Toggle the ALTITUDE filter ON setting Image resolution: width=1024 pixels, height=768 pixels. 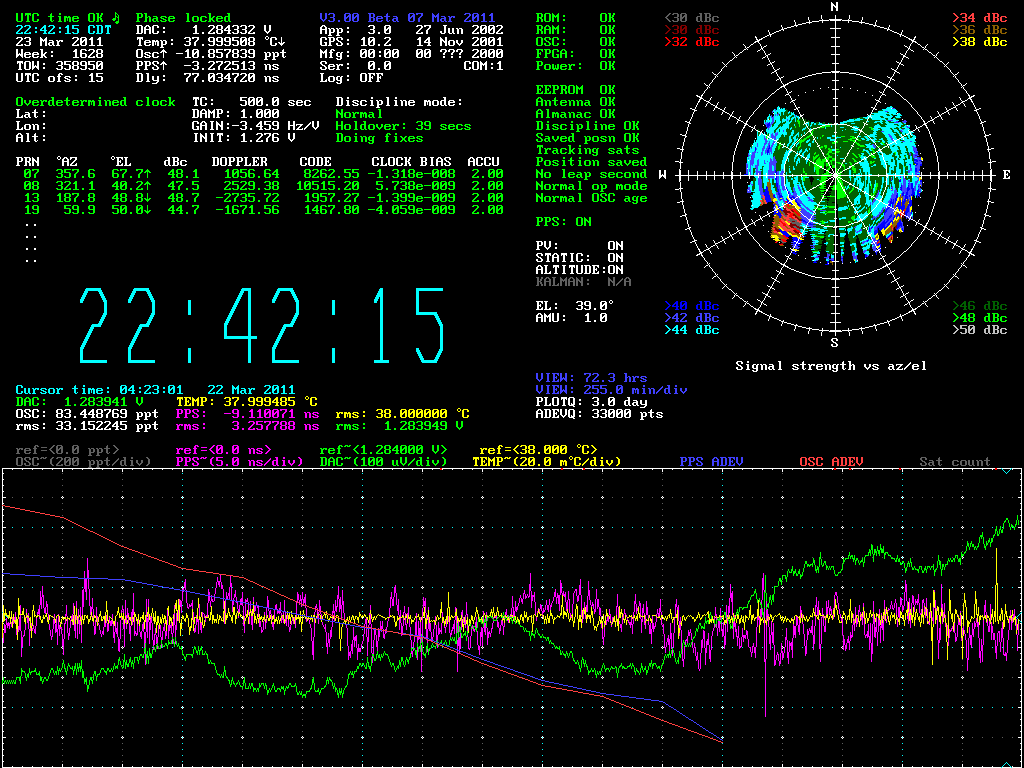(x=579, y=270)
